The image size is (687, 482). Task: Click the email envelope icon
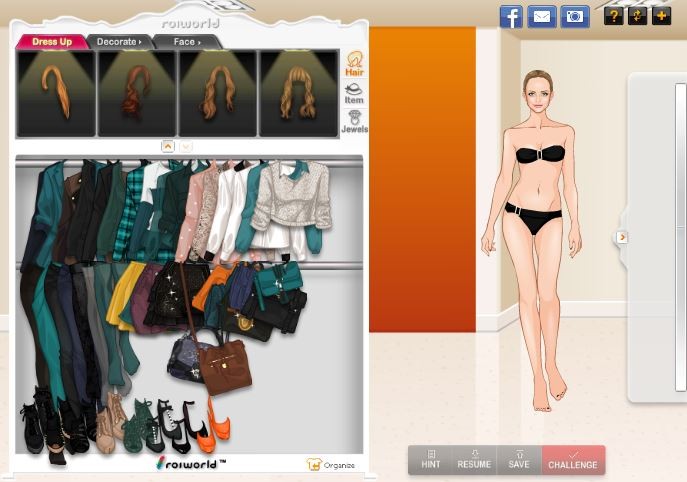tap(542, 17)
